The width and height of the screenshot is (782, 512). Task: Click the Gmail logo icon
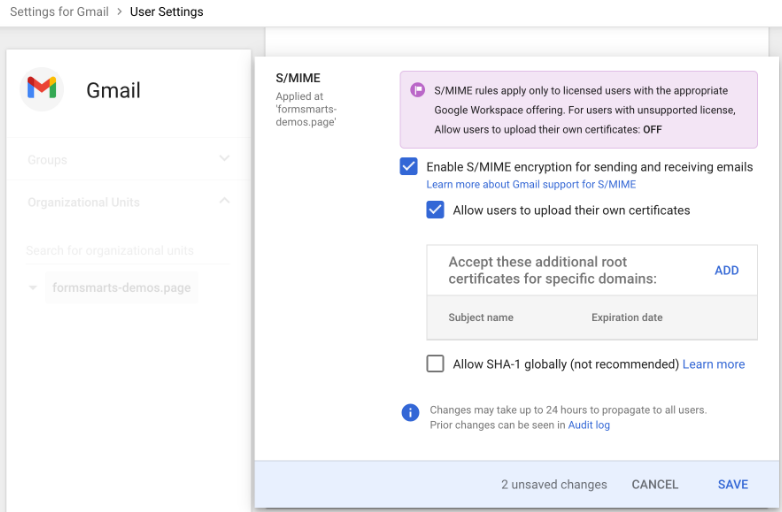click(42, 88)
